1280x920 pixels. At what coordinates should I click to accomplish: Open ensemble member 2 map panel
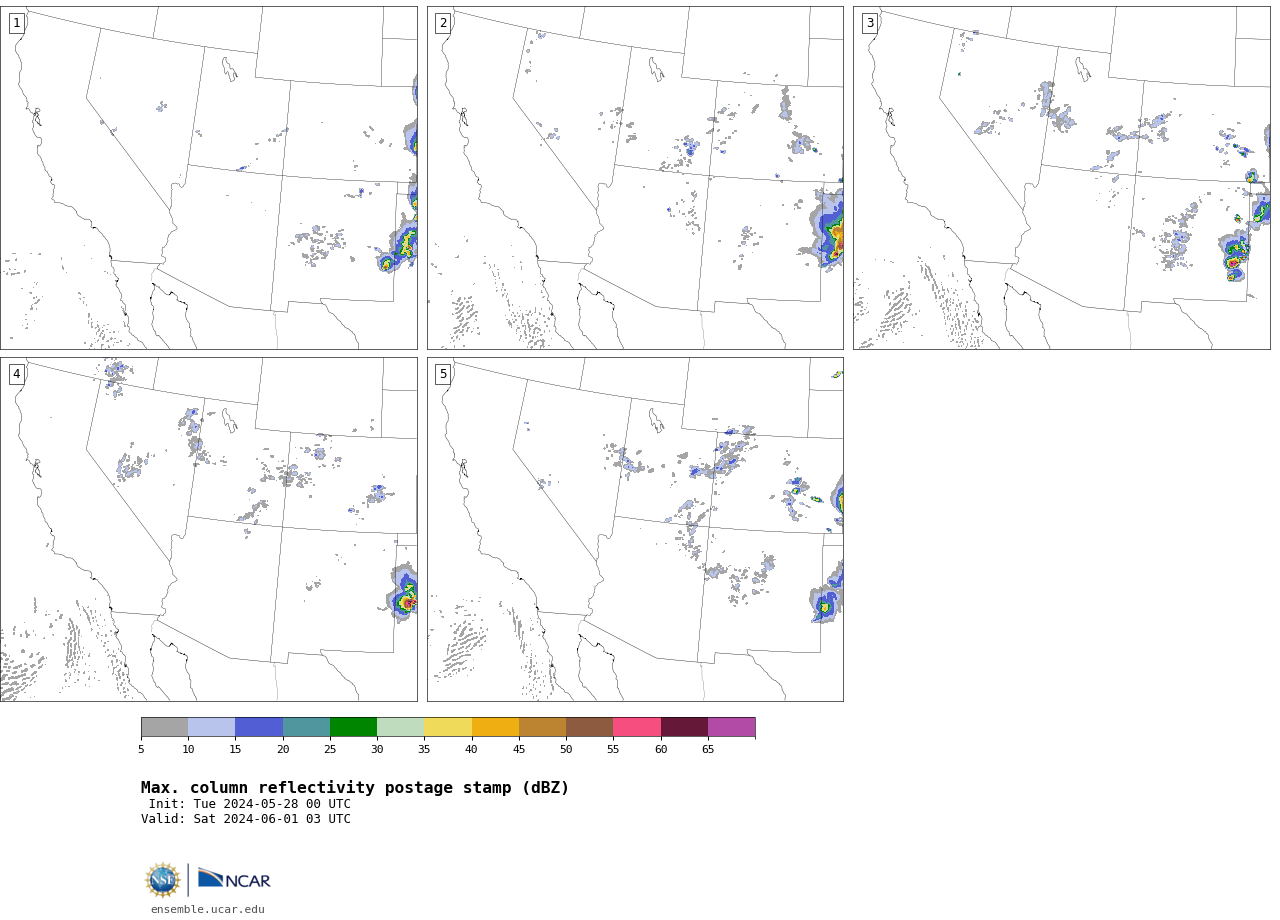[635, 178]
